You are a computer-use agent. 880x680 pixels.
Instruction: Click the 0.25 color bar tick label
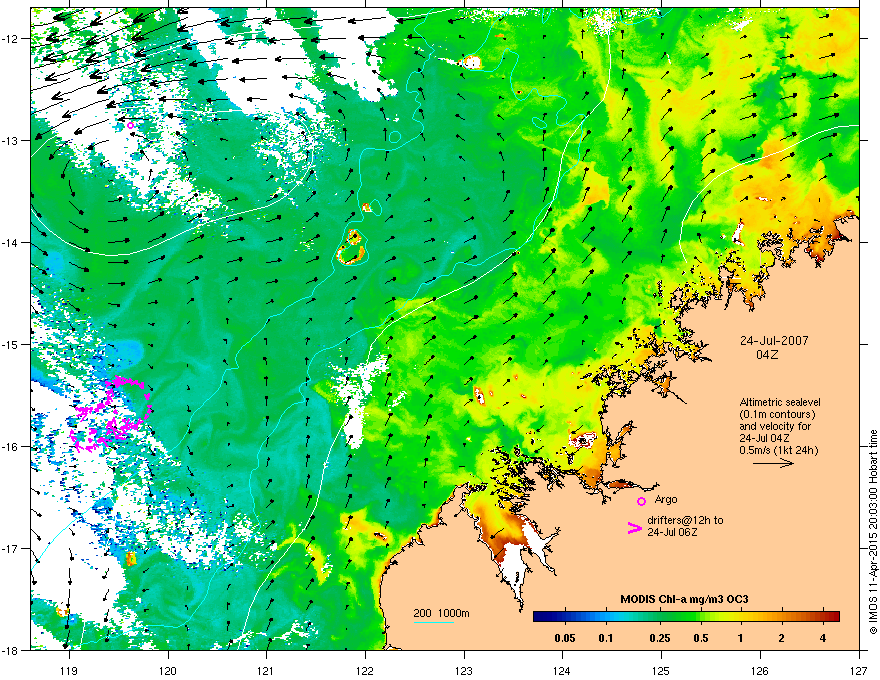660,638
